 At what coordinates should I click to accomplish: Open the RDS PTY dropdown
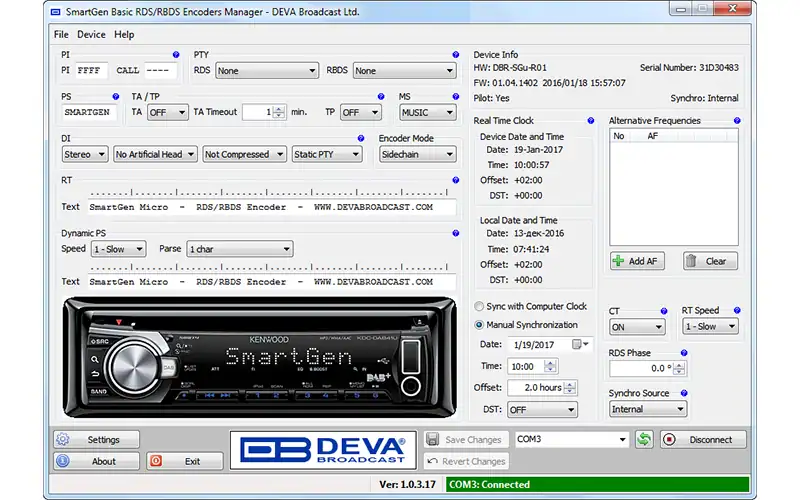pos(267,70)
